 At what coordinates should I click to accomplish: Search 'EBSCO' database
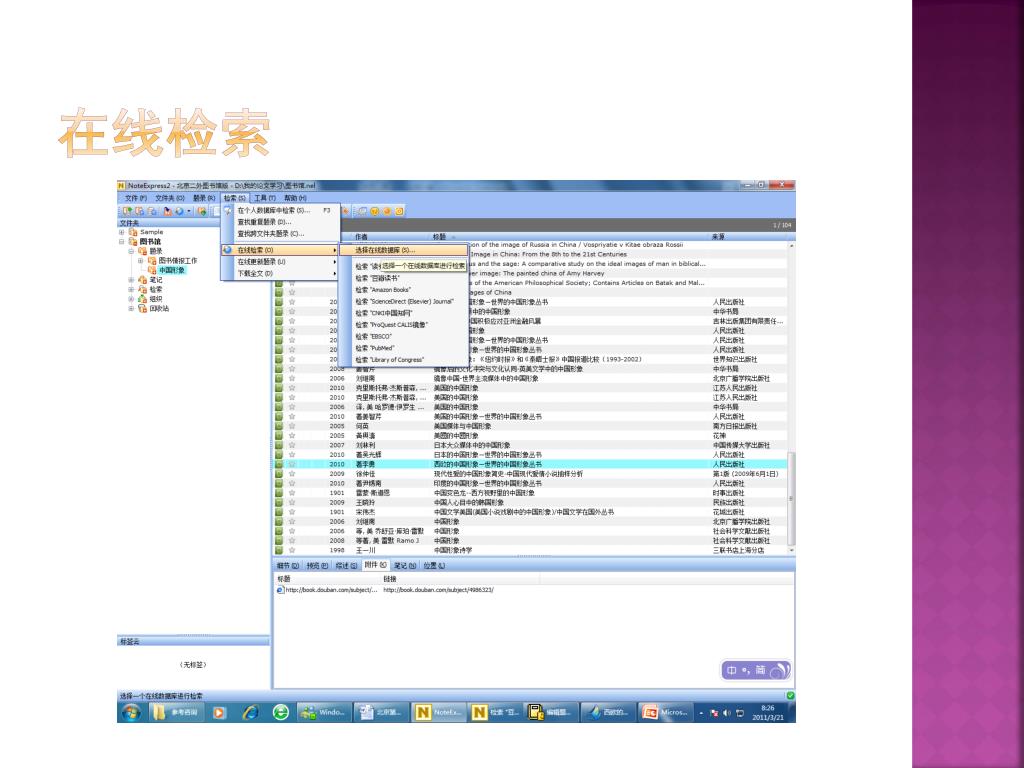(403, 337)
